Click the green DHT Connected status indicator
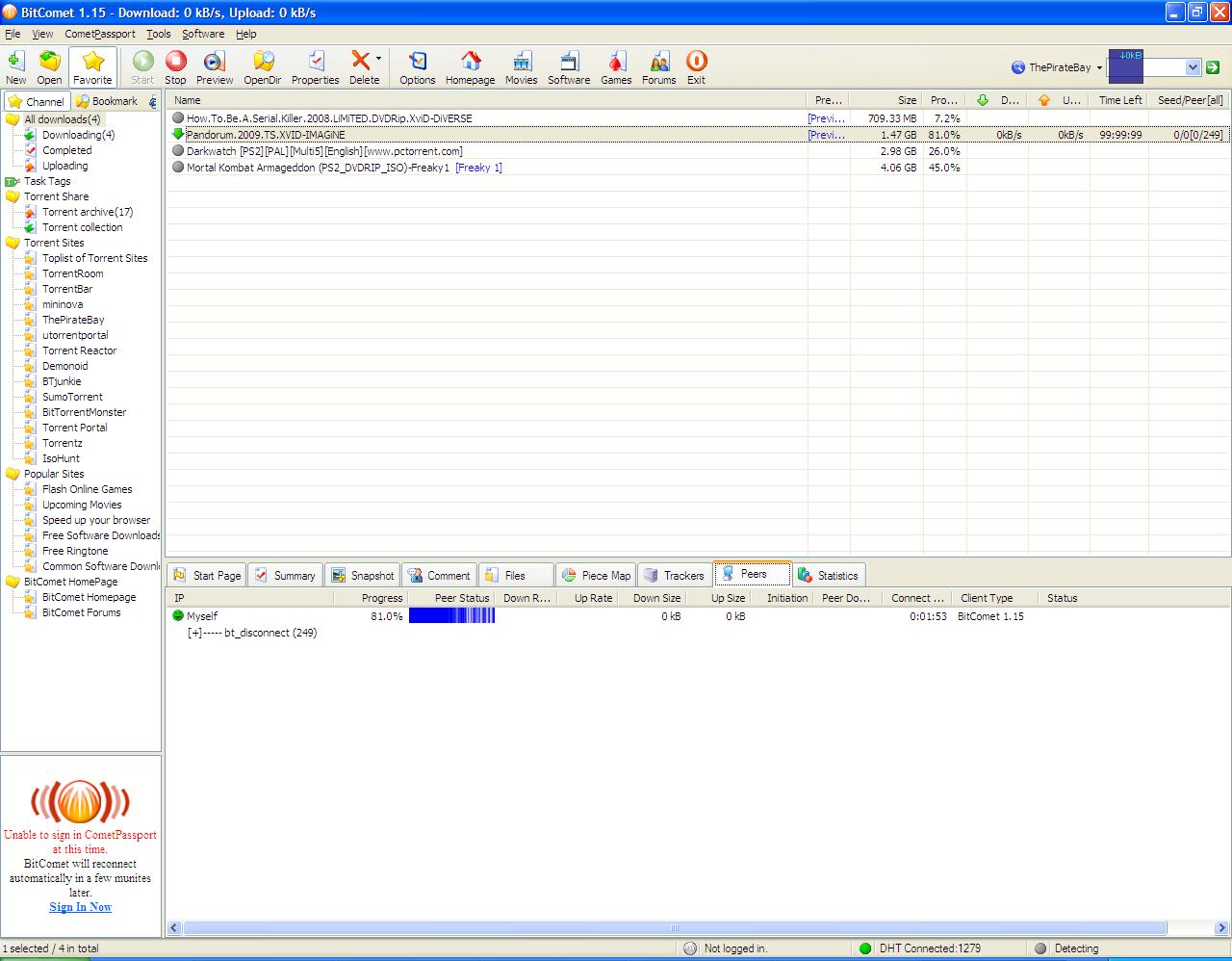Screen dimensions: 1232x961 [865, 948]
